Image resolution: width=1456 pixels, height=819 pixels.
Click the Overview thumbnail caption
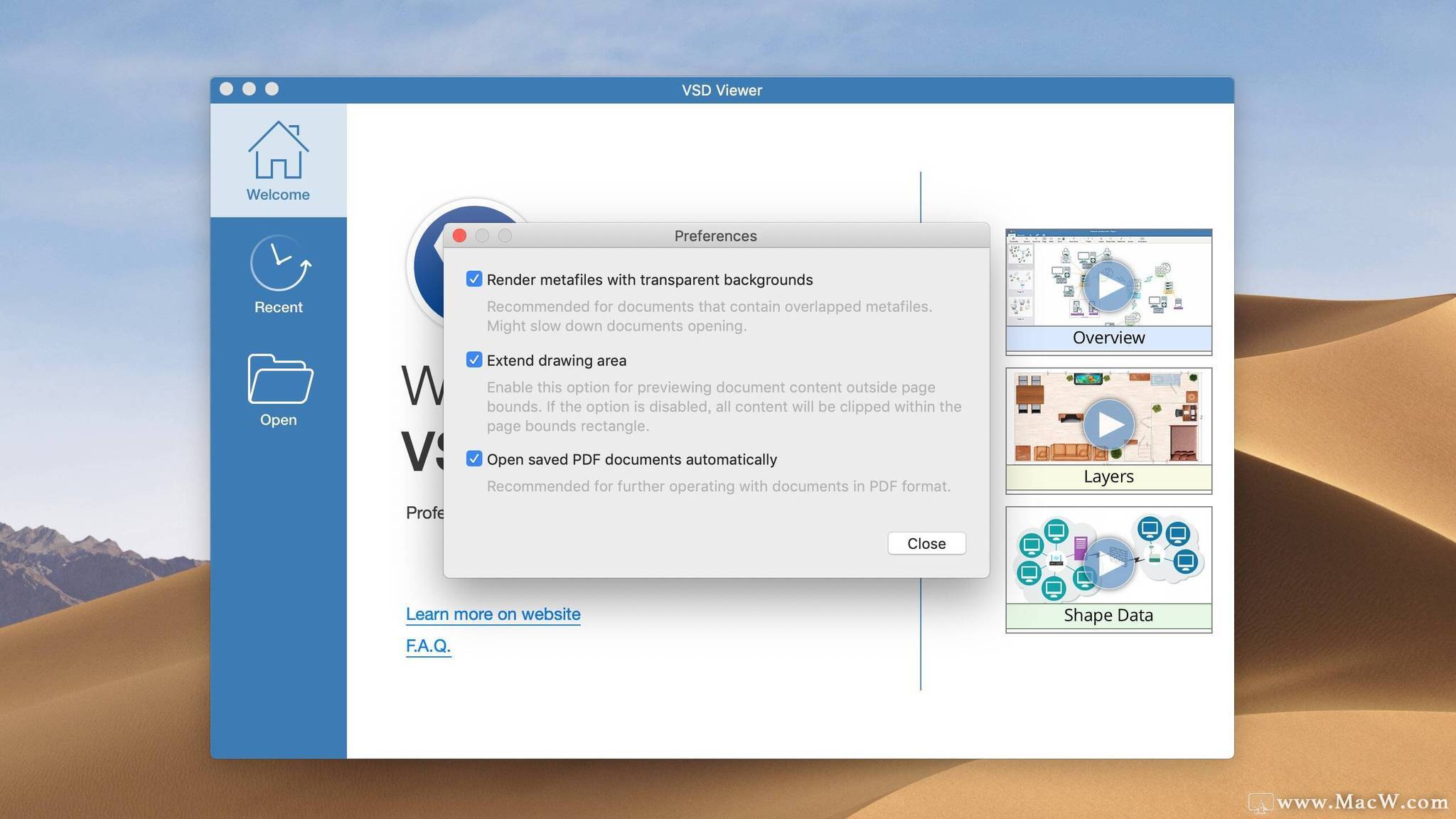[1108, 338]
